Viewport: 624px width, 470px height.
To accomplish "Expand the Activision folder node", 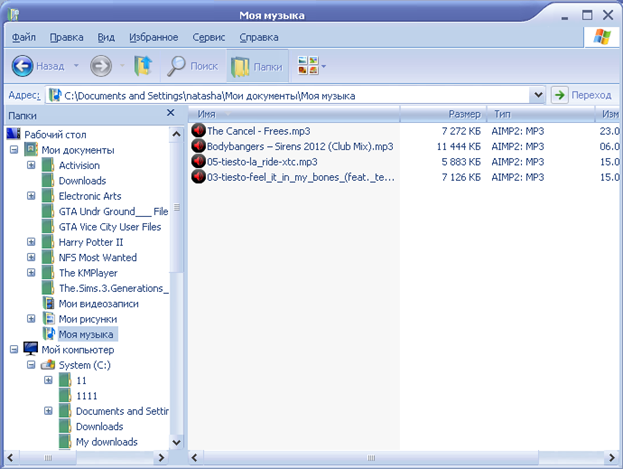I will (31, 165).
